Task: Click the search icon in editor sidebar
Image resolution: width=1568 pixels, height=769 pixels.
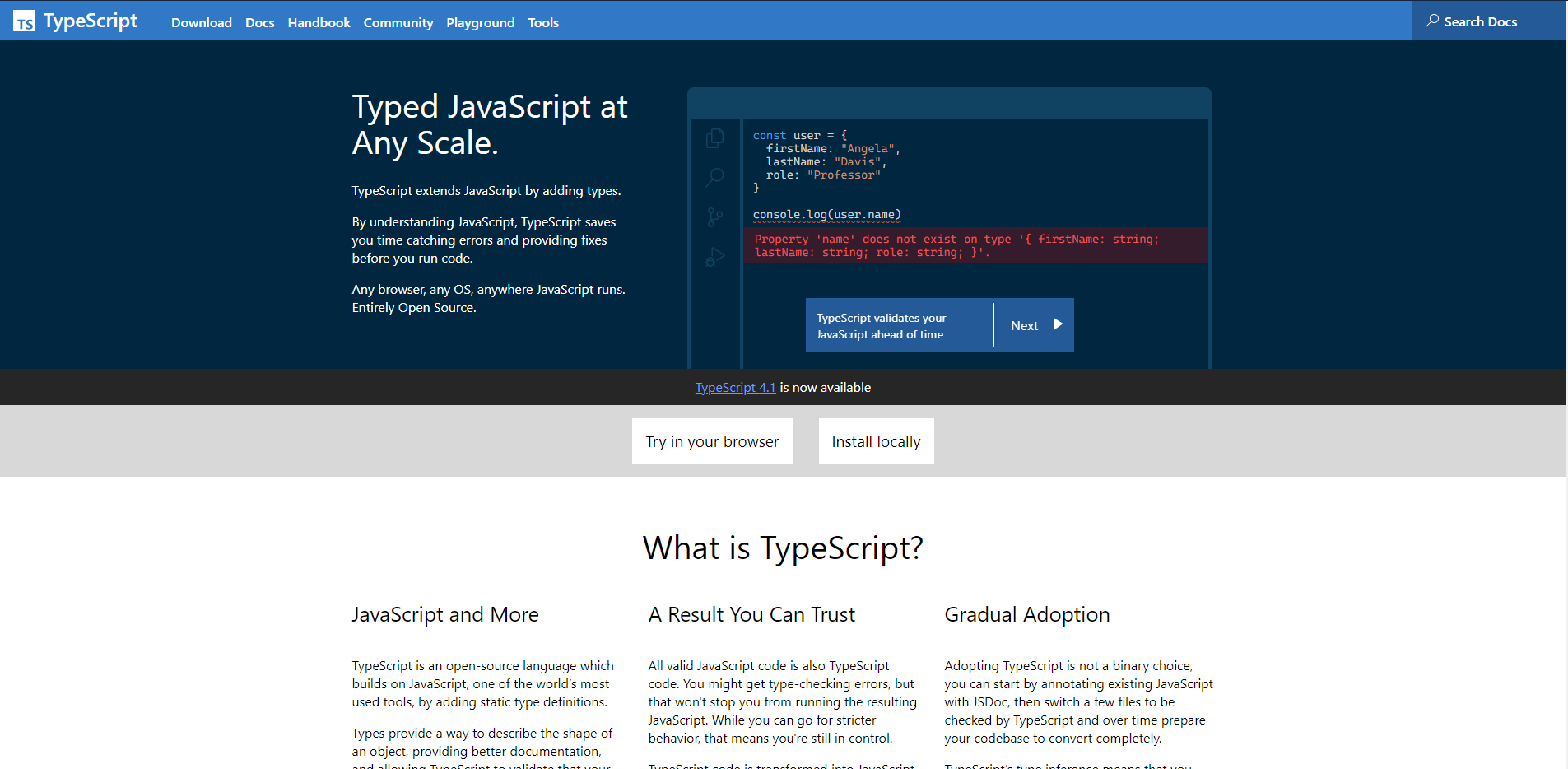Action: pyautogui.click(x=715, y=177)
